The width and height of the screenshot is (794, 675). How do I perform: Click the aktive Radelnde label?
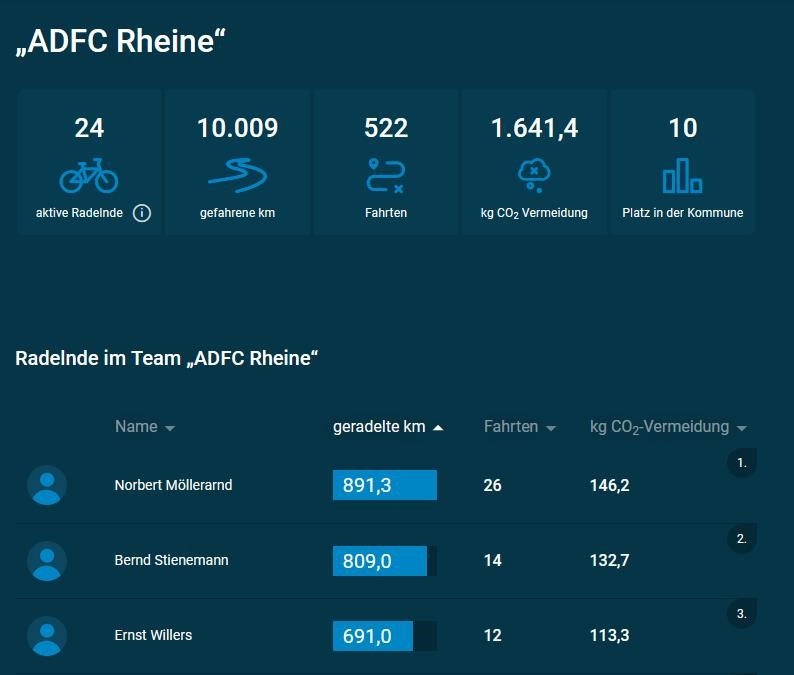79,213
